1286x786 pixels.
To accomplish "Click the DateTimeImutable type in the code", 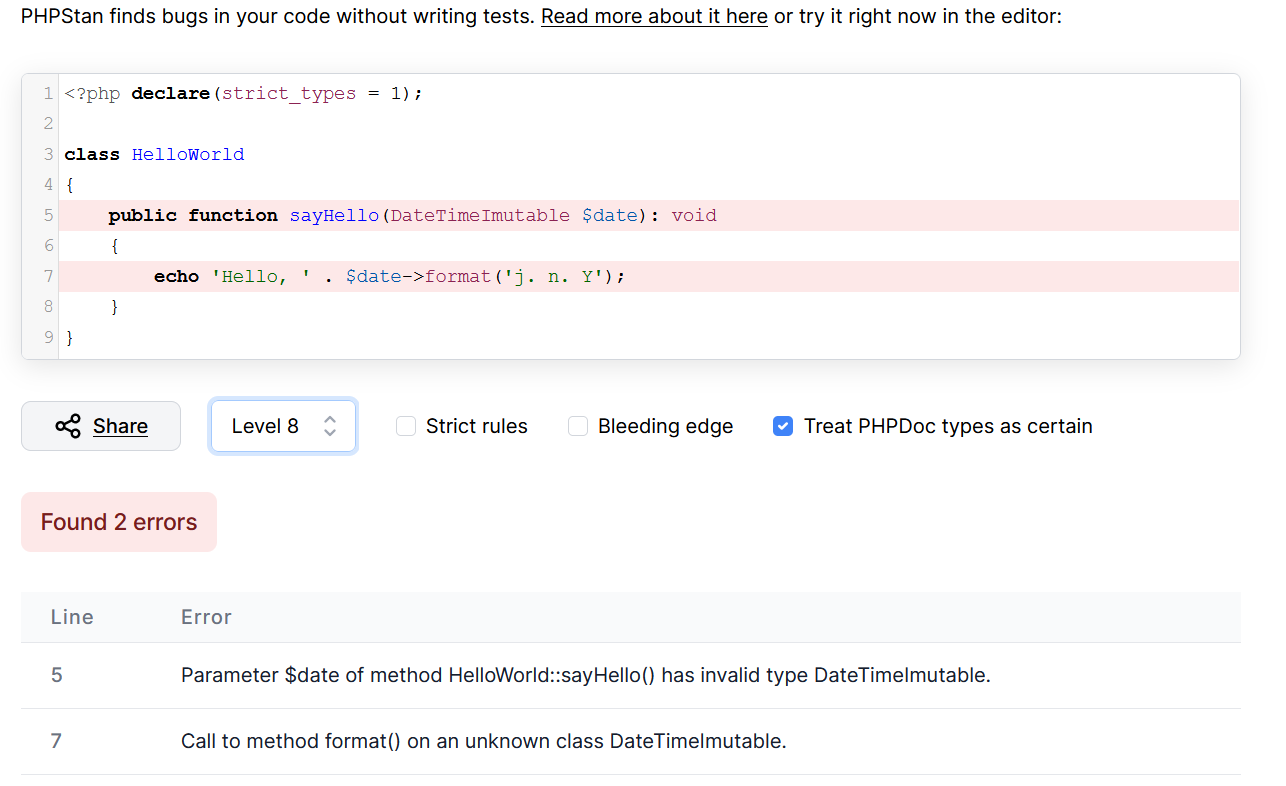I will 480,215.
